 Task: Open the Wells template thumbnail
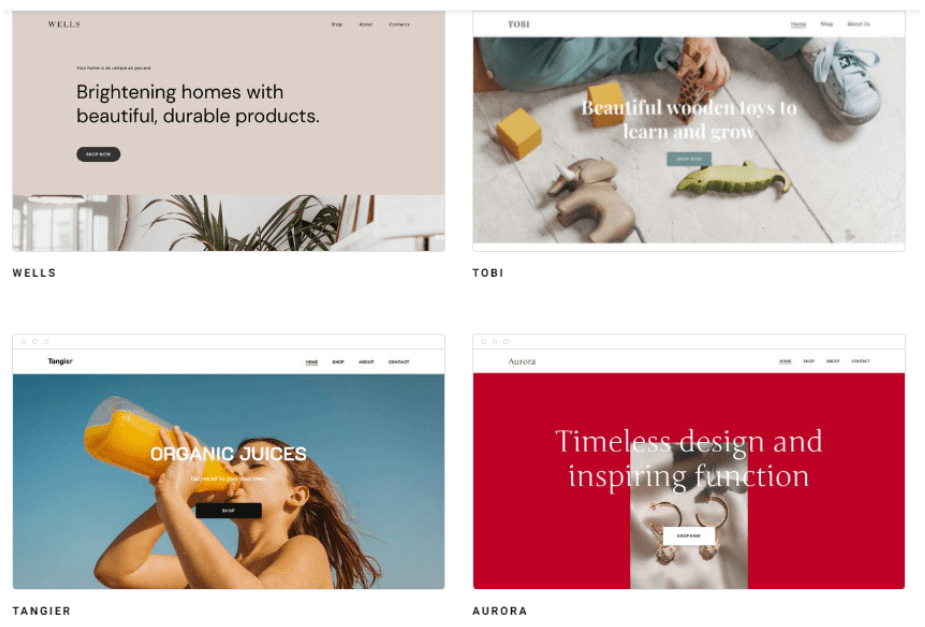[228, 131]
